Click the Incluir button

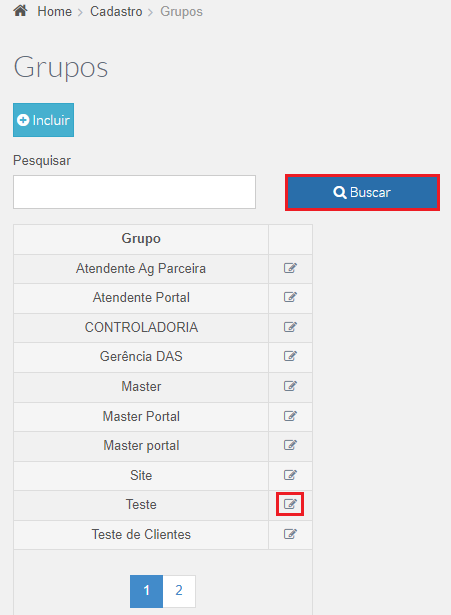click(x=44, y=120)
